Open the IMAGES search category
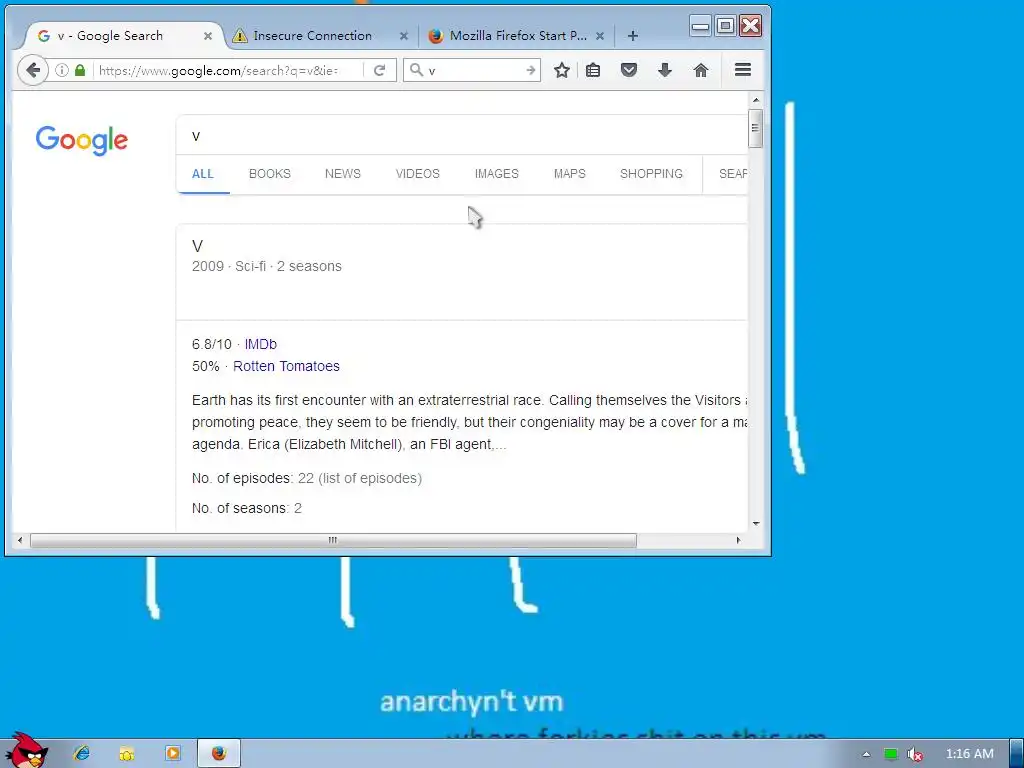The width and height of the screenshot is (1024, 768). point(496,174)
